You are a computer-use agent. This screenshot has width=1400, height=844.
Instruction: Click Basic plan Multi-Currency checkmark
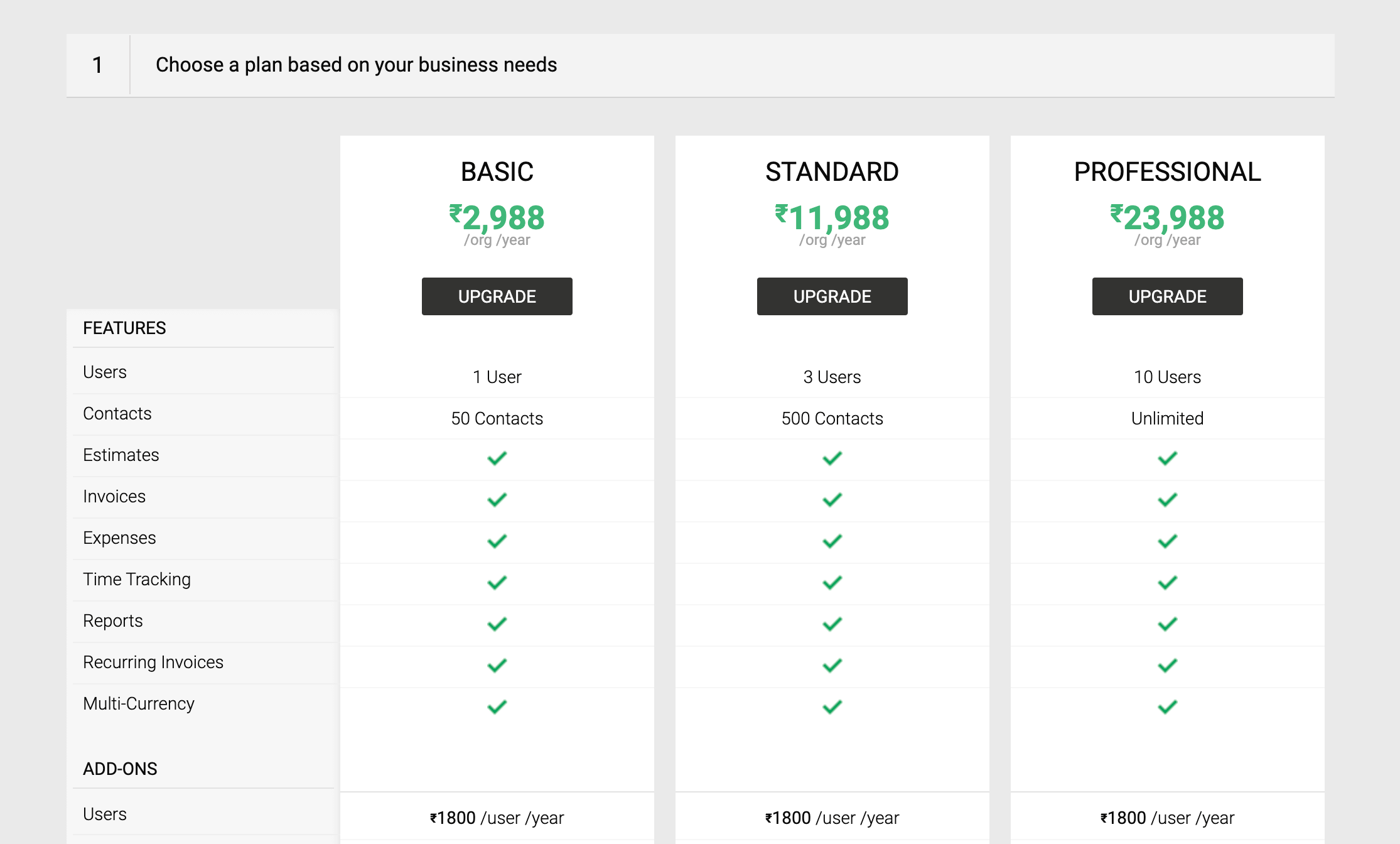497,707
